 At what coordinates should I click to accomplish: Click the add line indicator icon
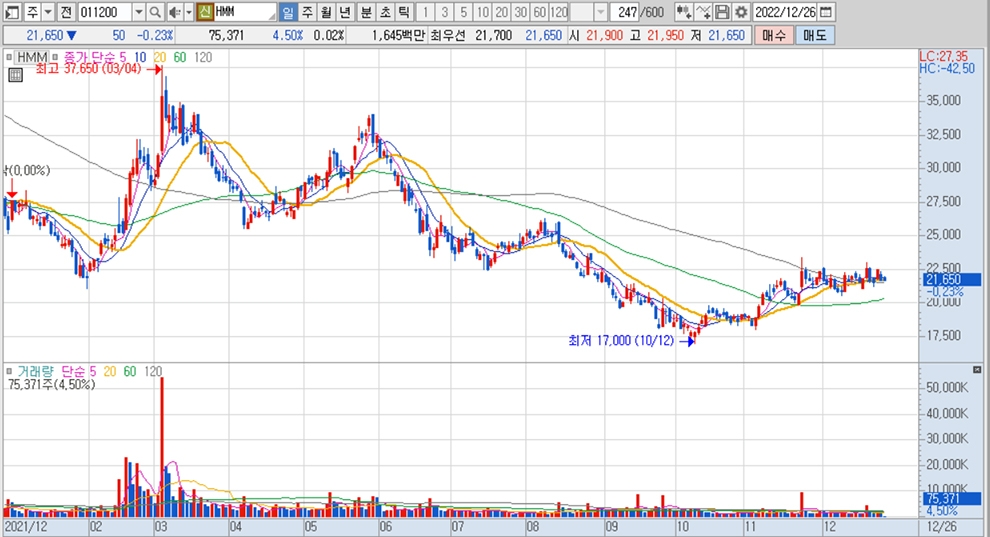click(x=703, y=11)
